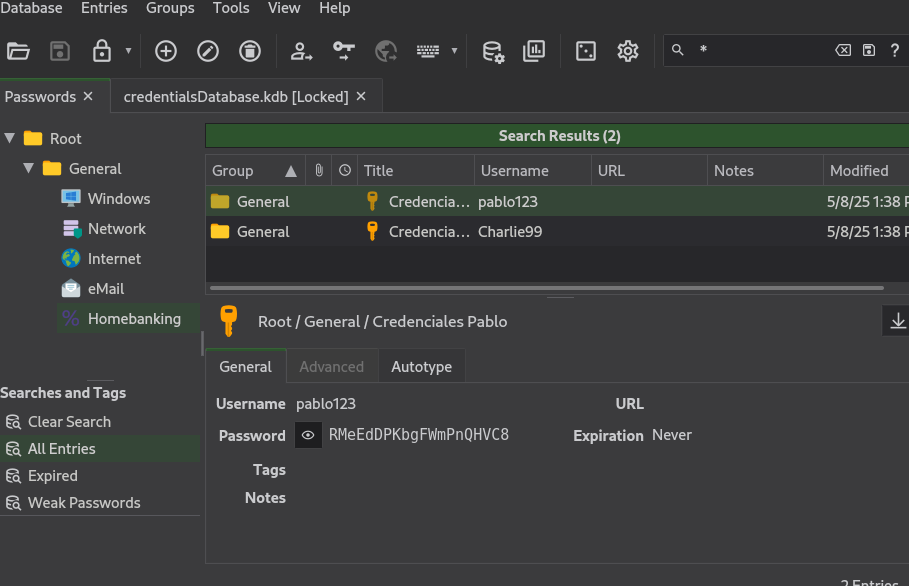The height and width of the screenshot is (586, 909).
Task: Click the password value RMeEdDPKbgFWmPnQHVC8
Action: coord(419,435)
